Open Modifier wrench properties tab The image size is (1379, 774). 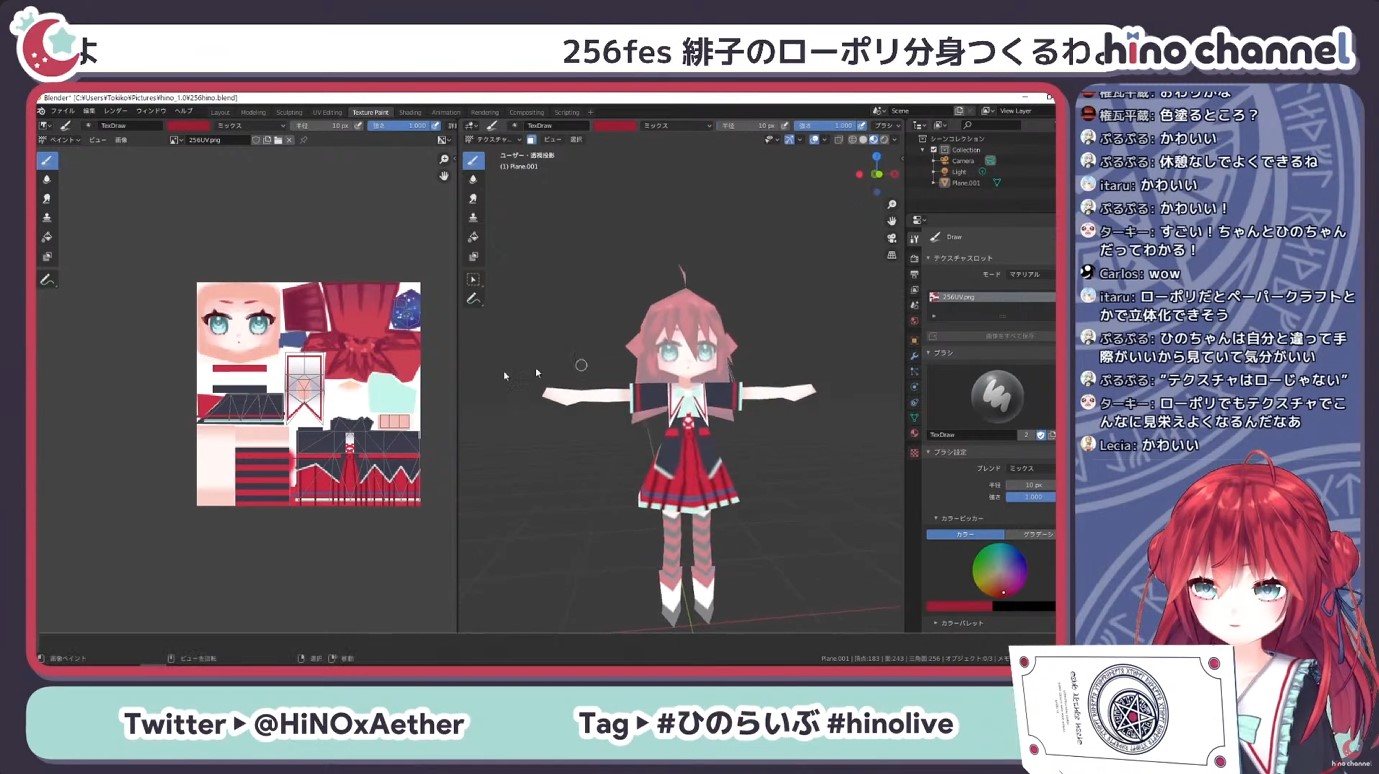pos(914,356)
